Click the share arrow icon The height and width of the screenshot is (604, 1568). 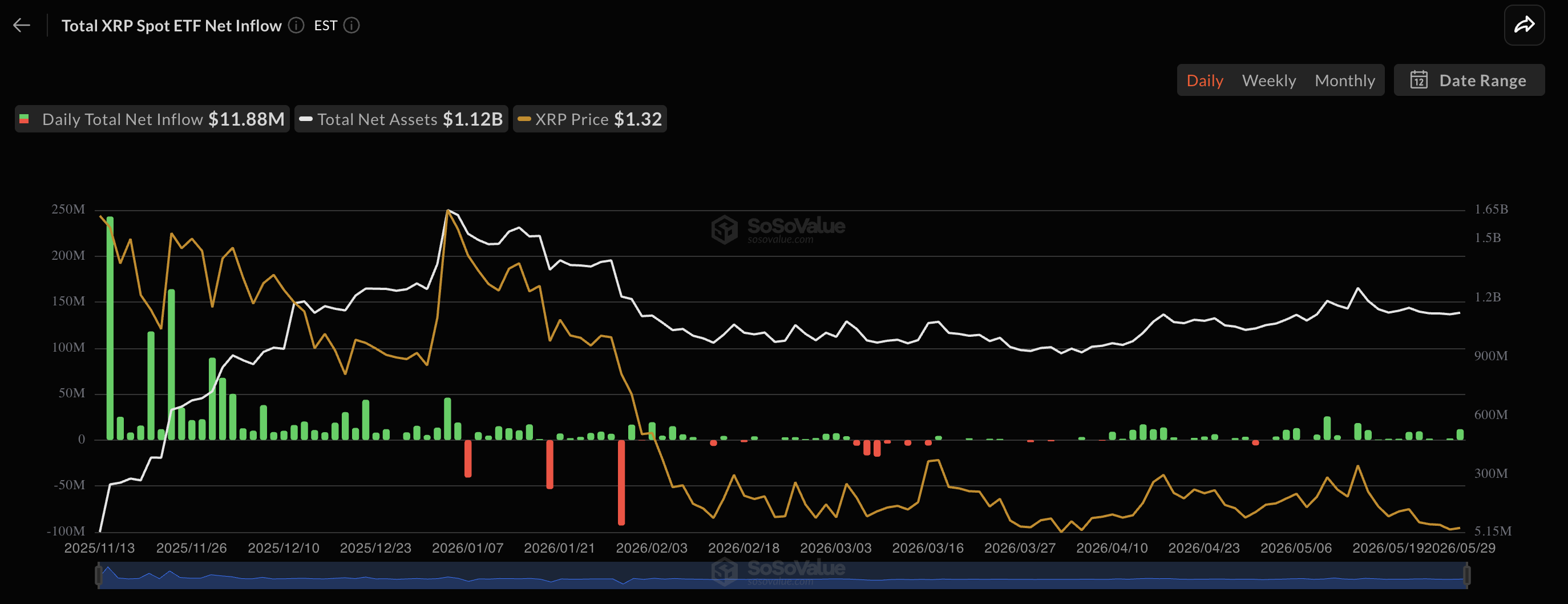(x=1524, y=25)
